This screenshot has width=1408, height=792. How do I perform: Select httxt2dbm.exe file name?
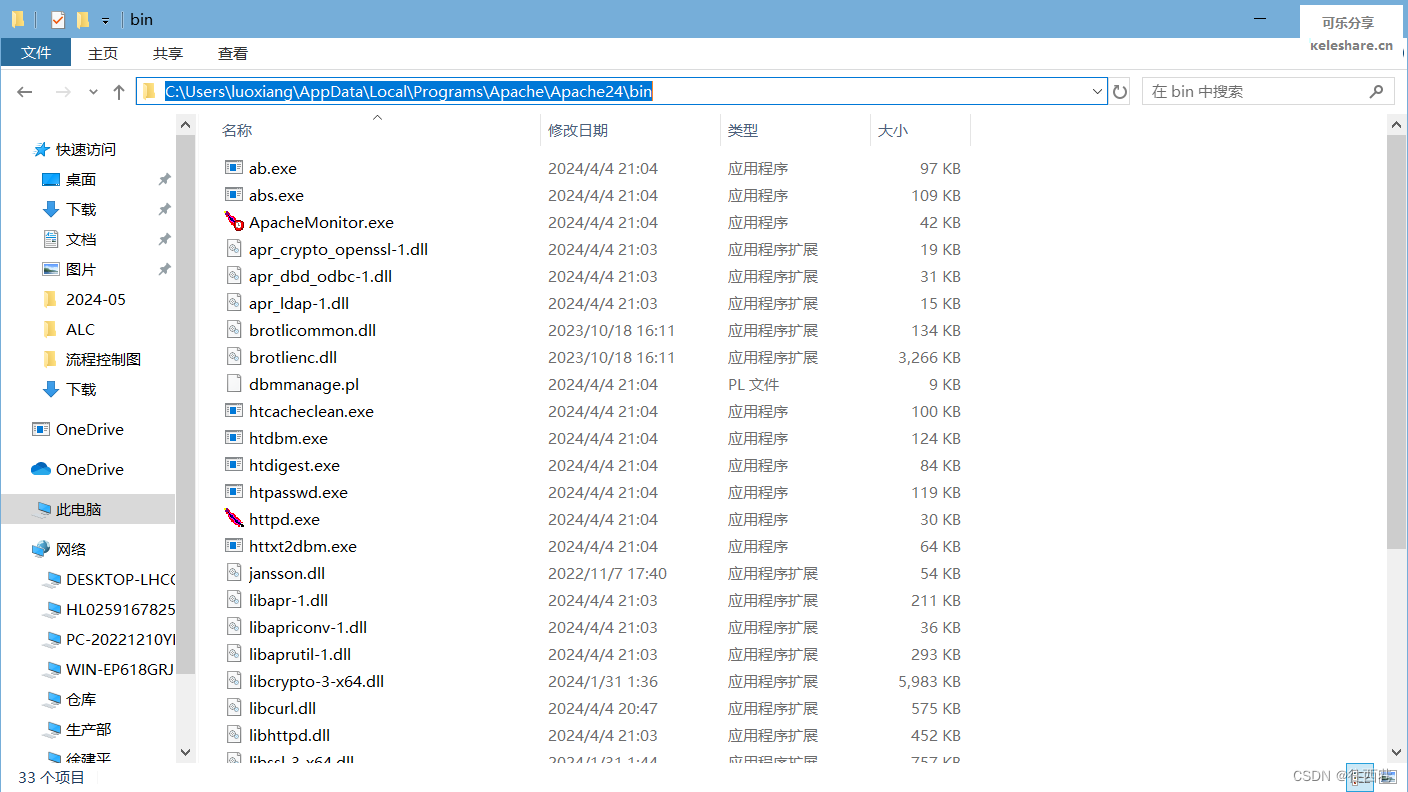point(303,546)
